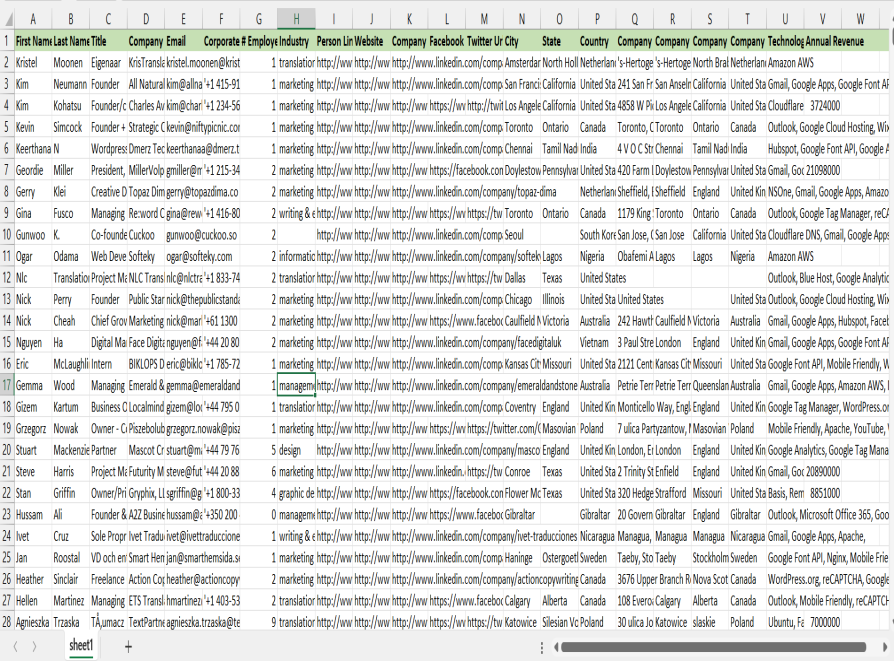Screen dimensions: 894x661
Task: Select the 'Geordie' first name cell
Action: click(x=33, y=170)
